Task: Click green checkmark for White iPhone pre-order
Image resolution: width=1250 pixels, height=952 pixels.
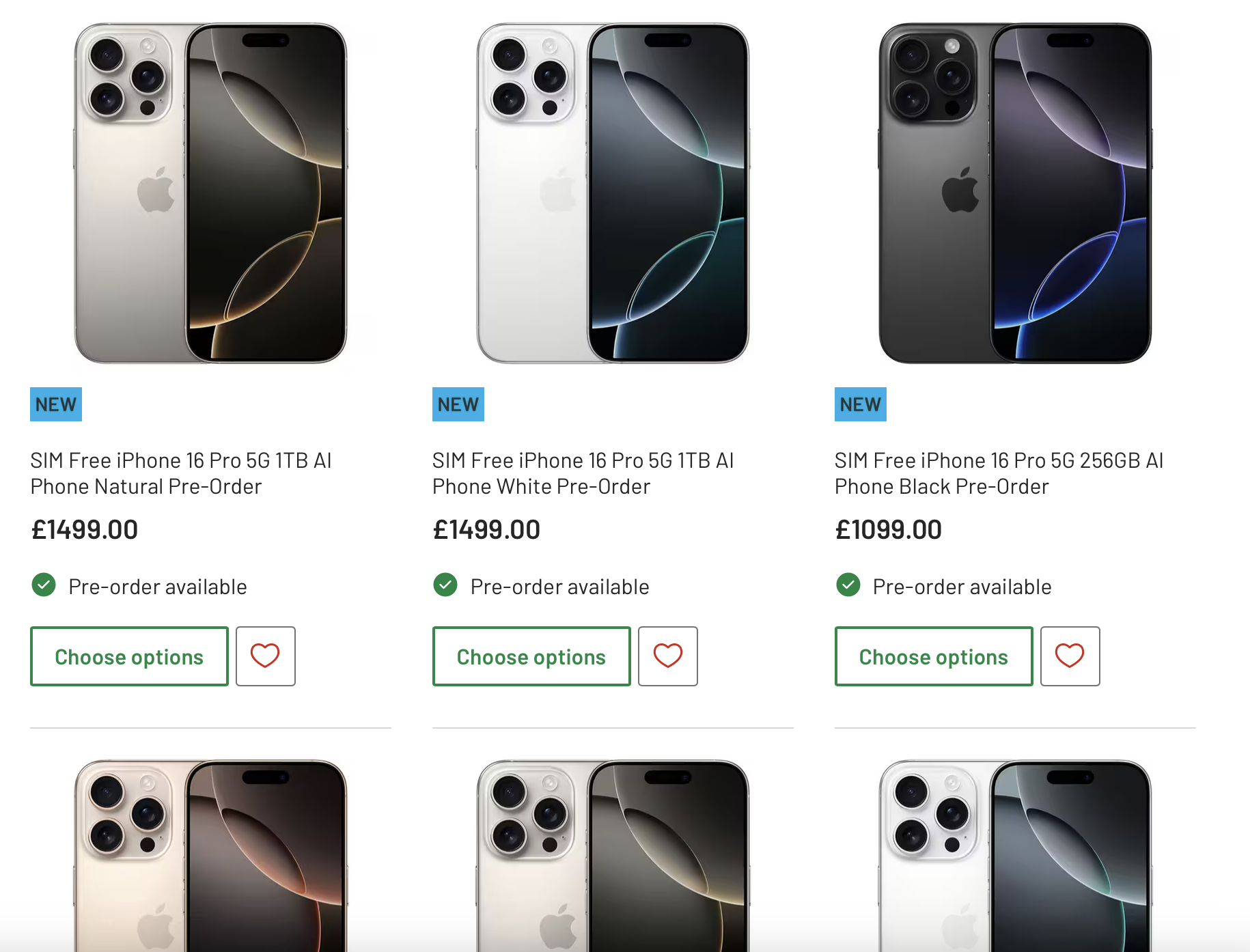Action: pyautogui.click(x=445, y=585)
